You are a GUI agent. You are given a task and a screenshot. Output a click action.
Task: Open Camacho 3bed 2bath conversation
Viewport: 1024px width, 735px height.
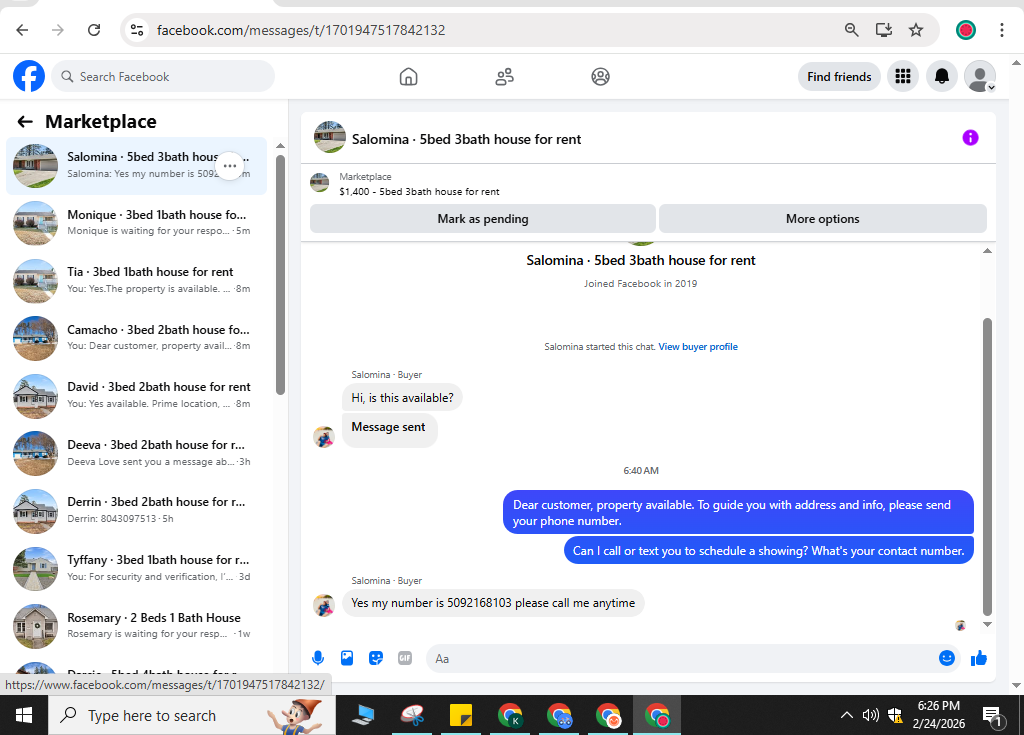click(136, 338)
